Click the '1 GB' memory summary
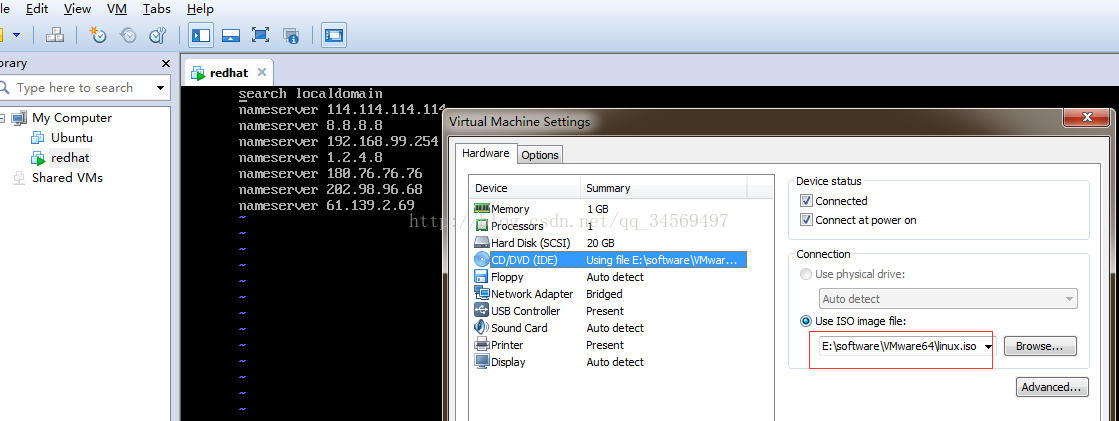Image resolution: width=1119 pixels, height=421 pixels. [x=597, y=209]
